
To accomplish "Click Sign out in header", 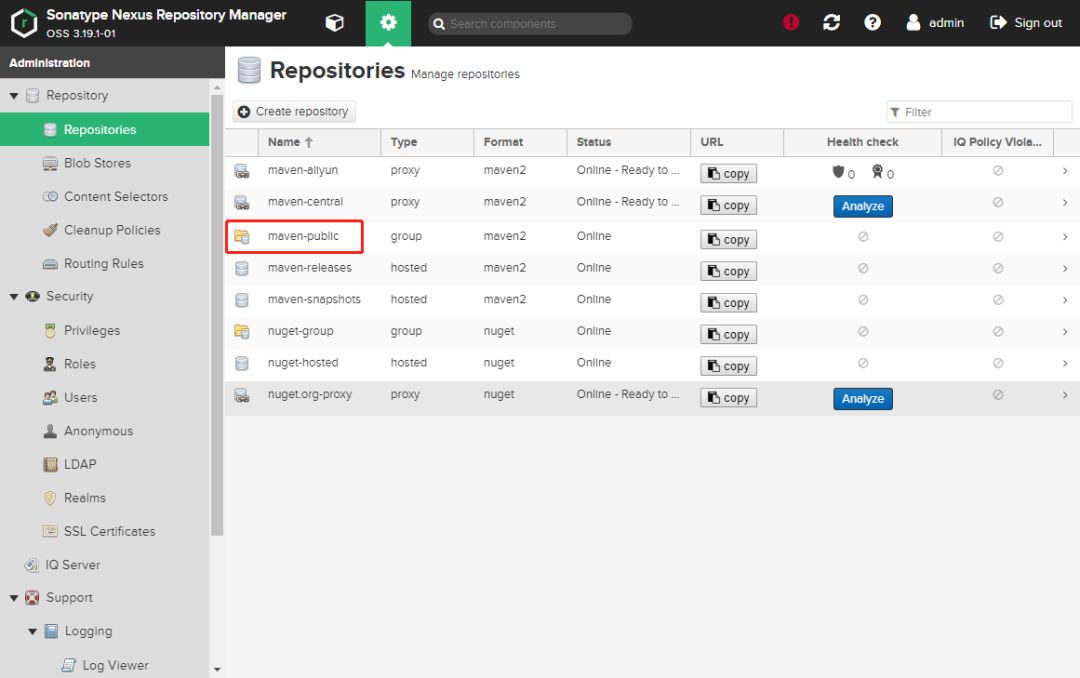I will (1026, 23).
